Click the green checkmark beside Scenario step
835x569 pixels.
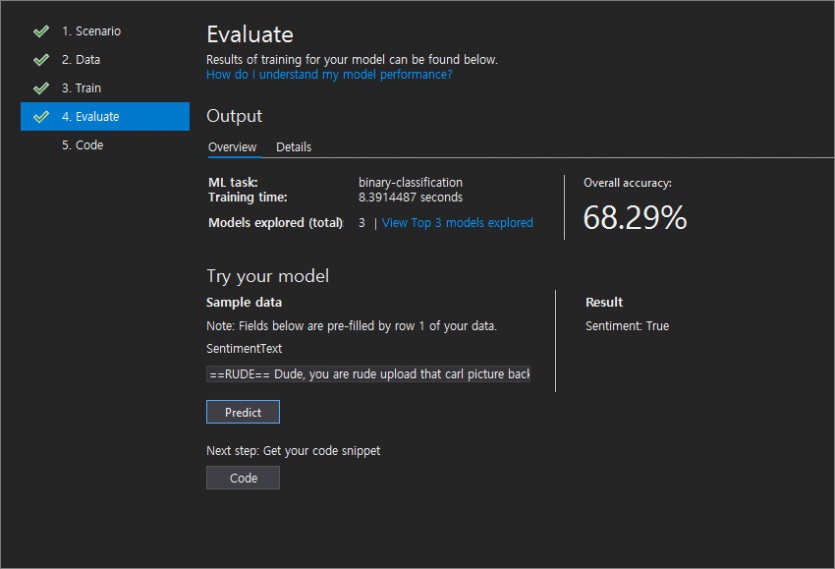[41, 31]
